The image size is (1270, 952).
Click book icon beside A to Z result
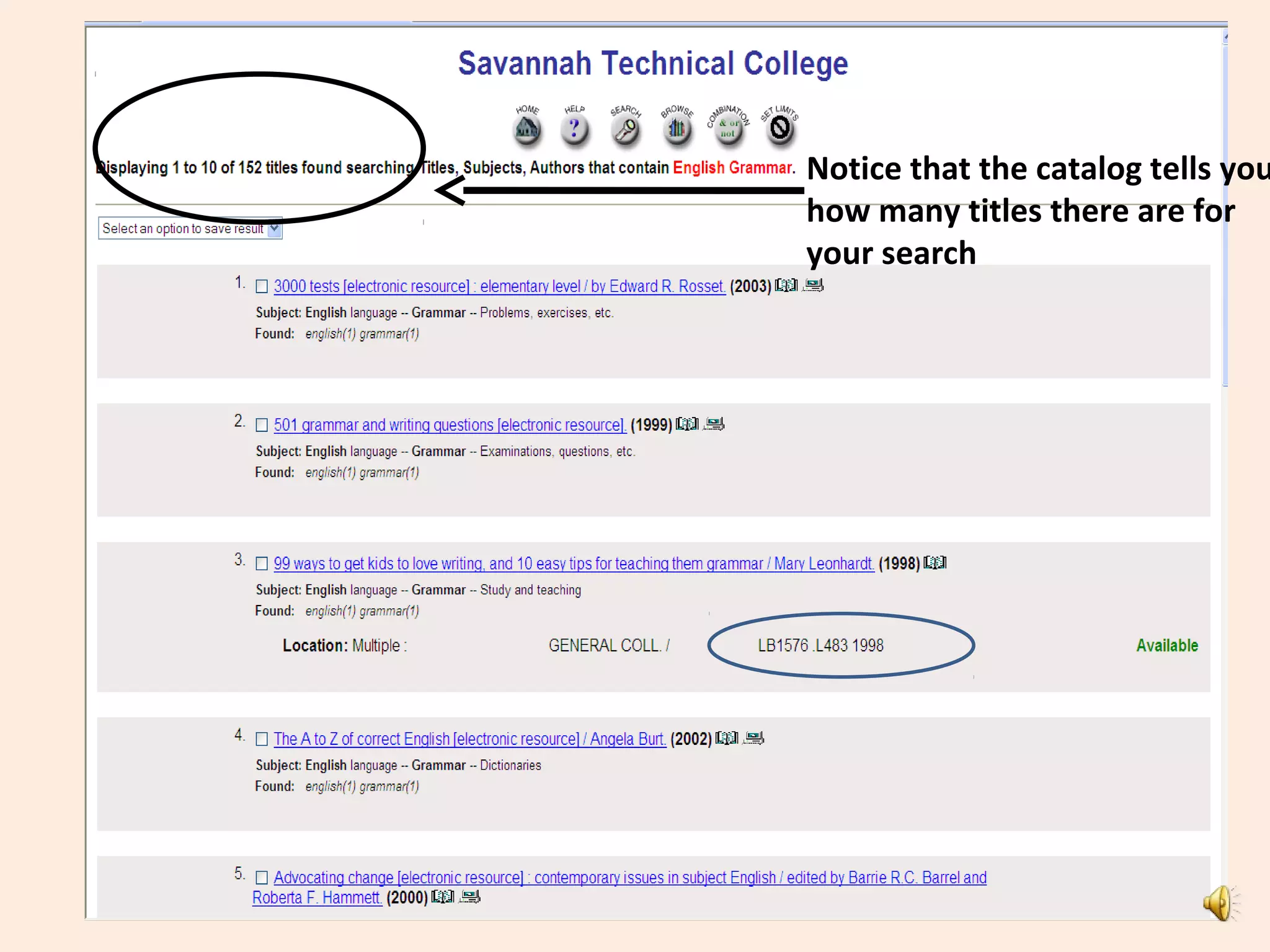[x=727, y=738]
